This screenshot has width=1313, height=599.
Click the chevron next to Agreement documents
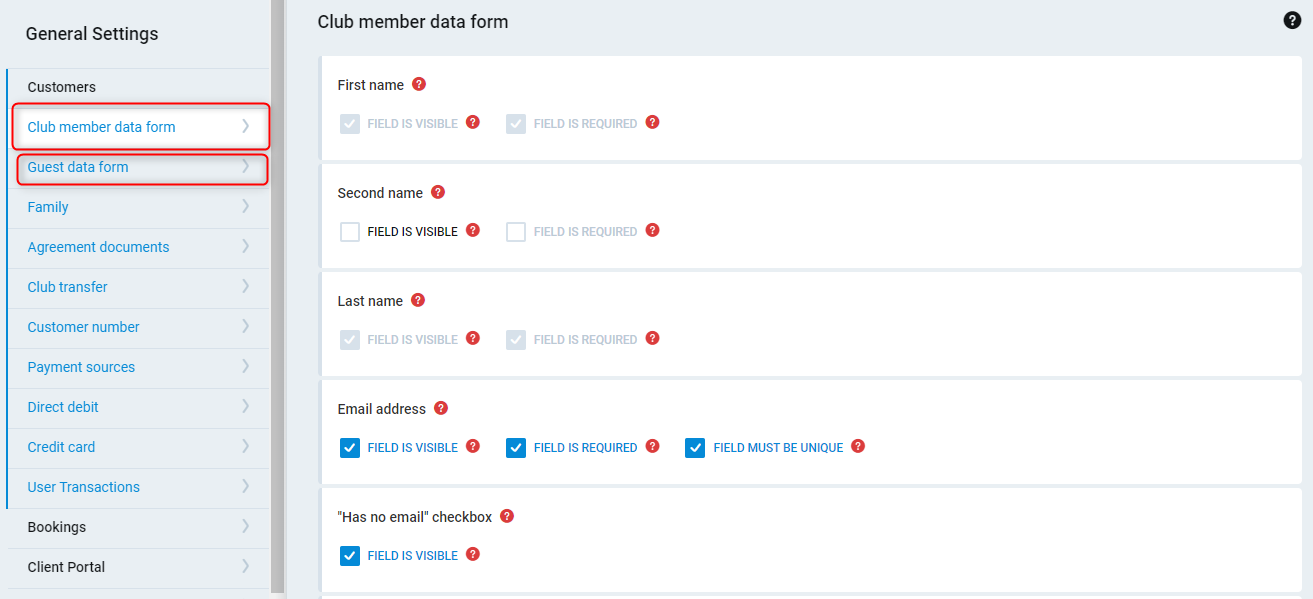[245, 246]
